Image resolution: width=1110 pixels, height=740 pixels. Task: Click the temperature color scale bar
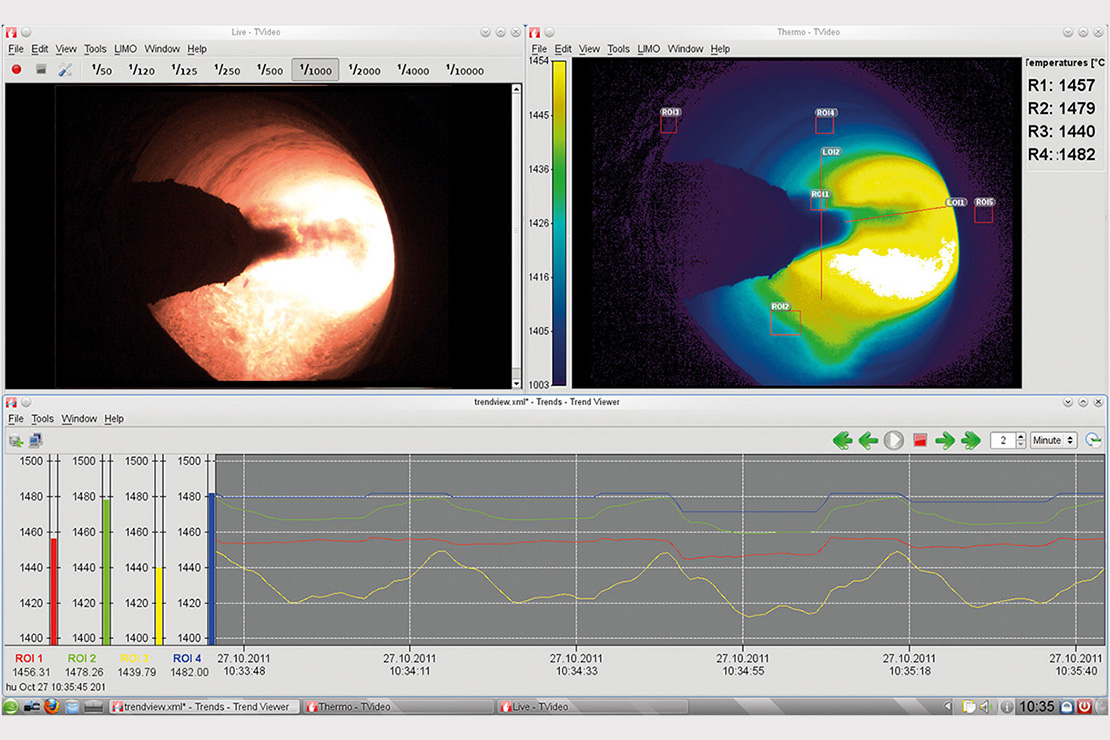559,222
